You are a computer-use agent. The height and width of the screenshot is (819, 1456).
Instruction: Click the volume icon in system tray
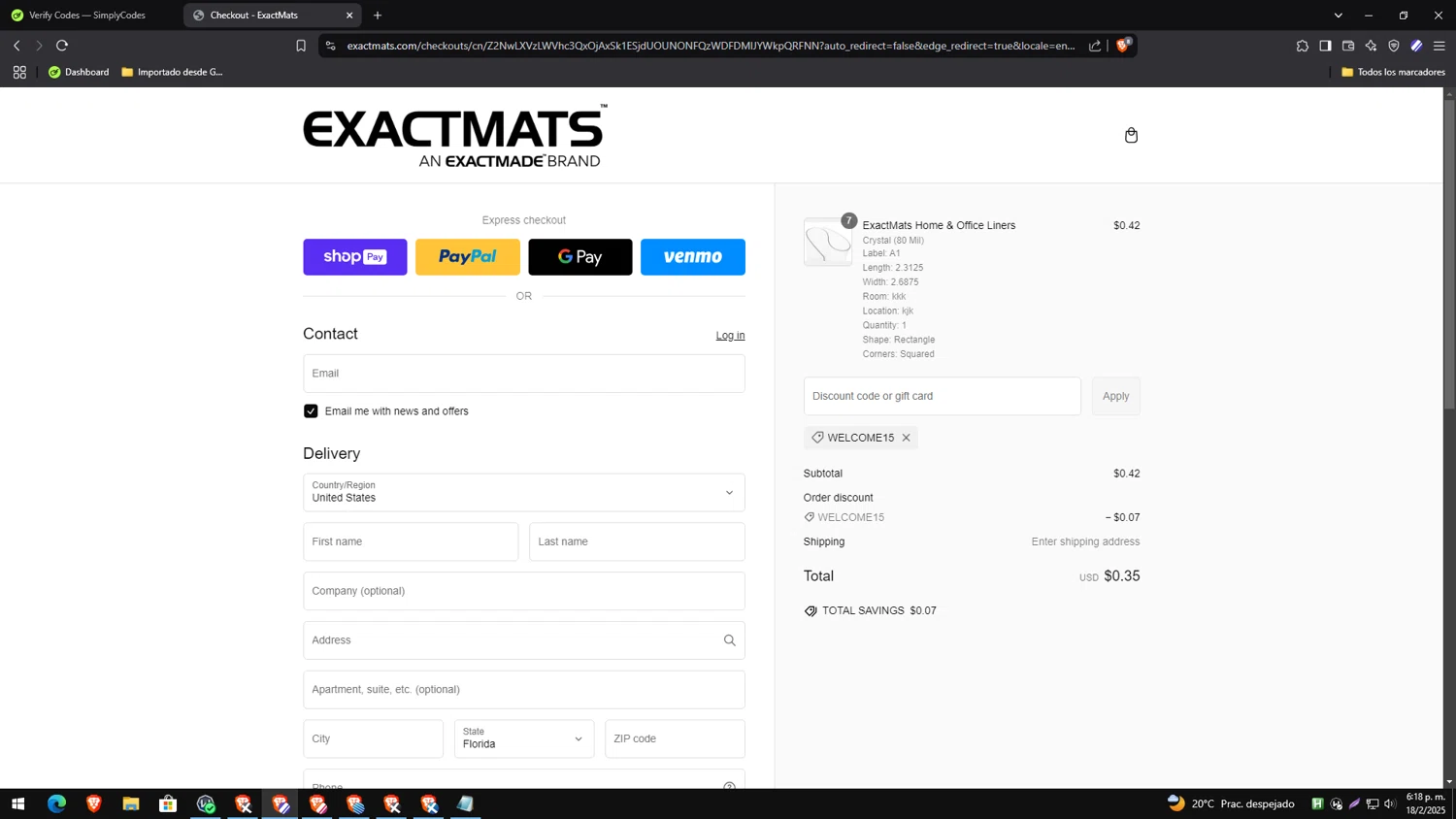1390,803
